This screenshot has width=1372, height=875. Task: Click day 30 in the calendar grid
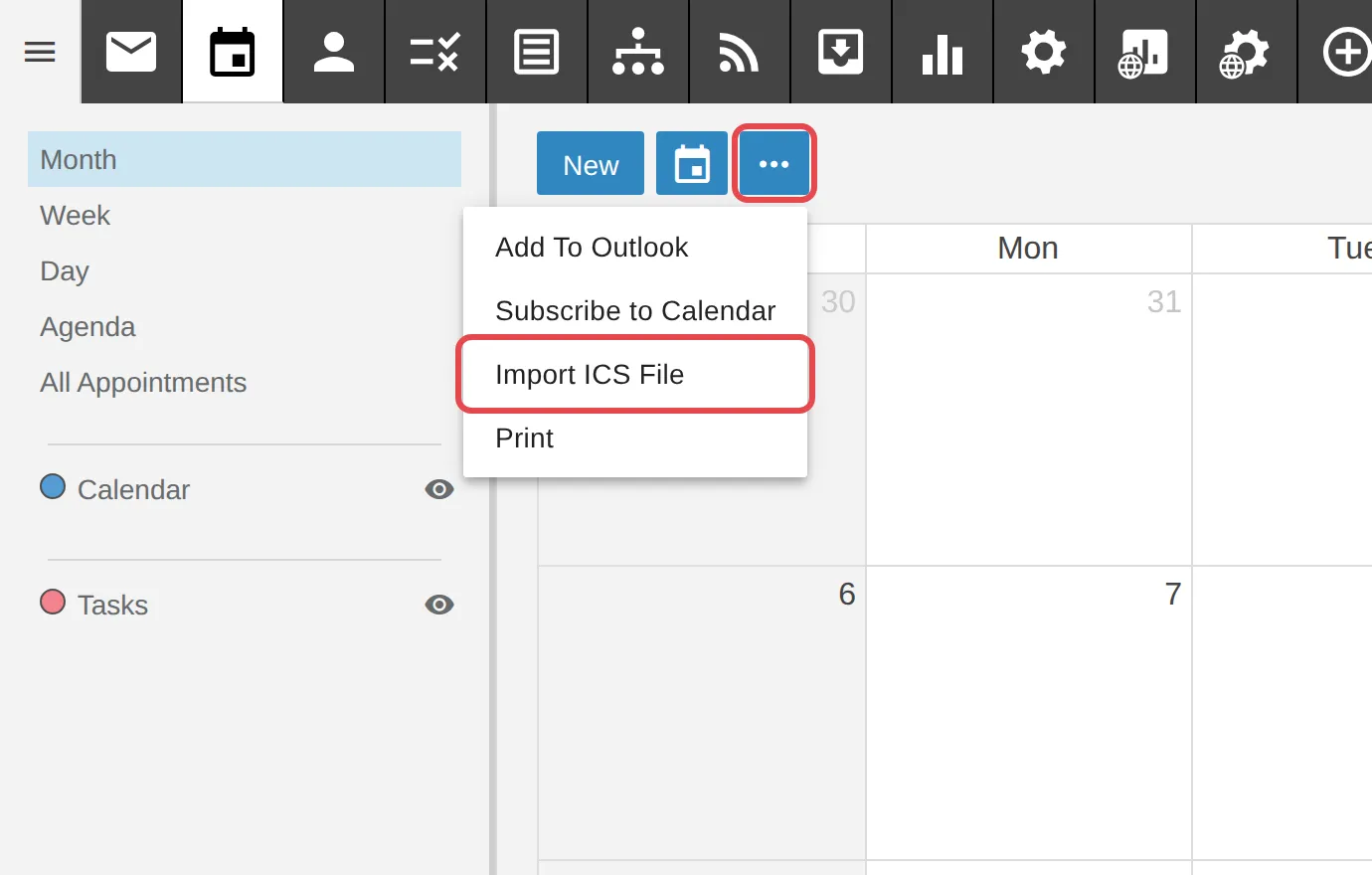pos(838,301)
